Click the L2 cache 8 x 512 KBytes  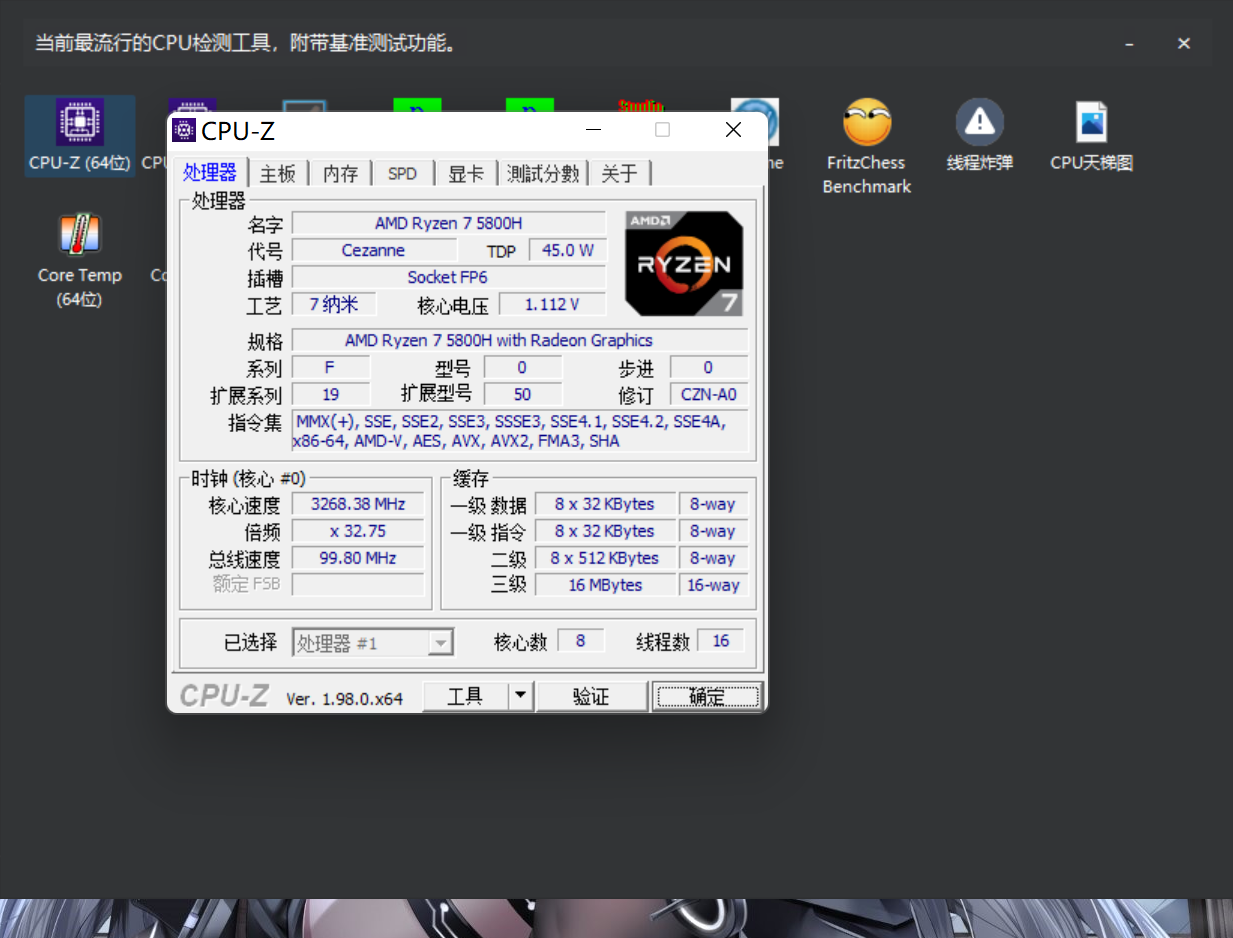click(605, 558)
